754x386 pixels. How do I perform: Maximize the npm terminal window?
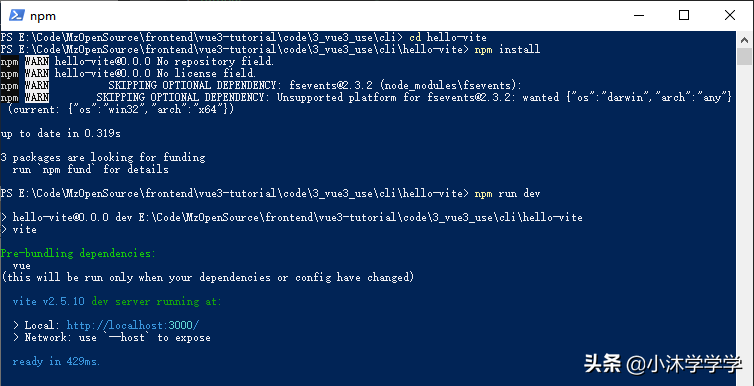(x=684, y=15)
